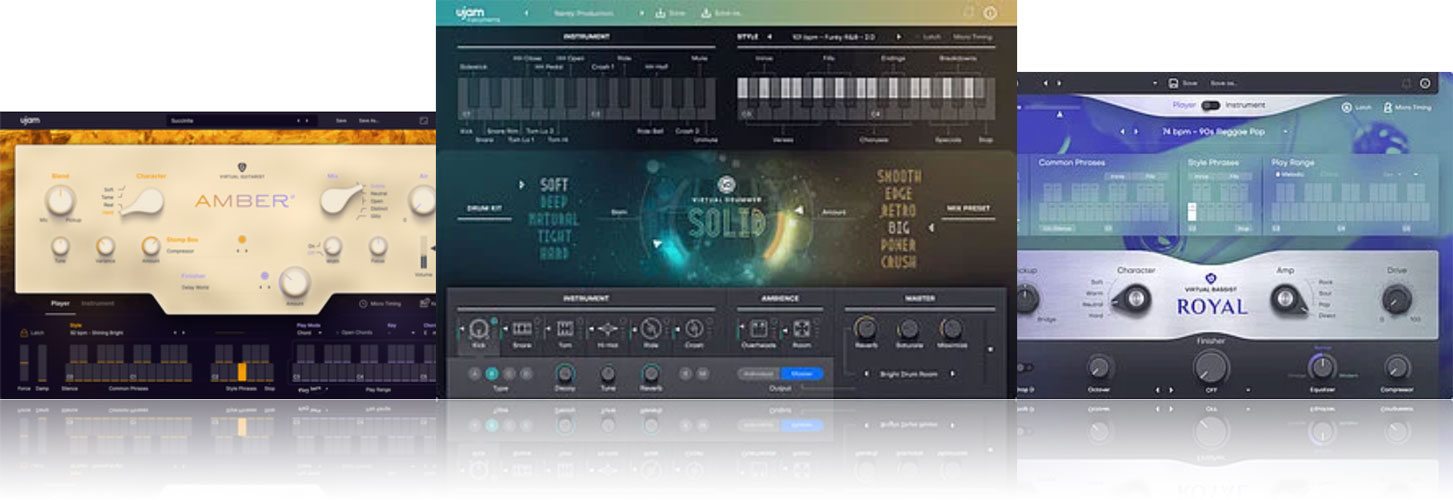
Task: Select the Ride cymbal channel icon
Action: point(650,328)
